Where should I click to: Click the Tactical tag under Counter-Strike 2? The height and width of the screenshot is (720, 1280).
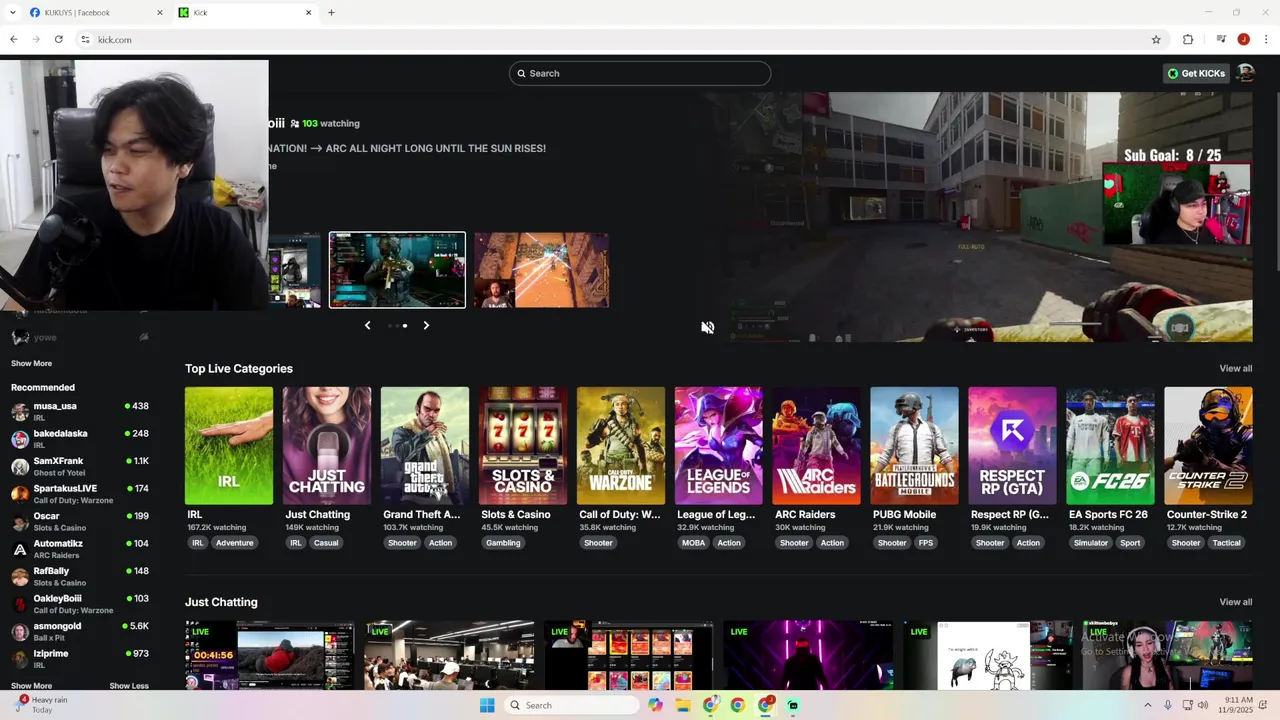[x=1227, y=543]
